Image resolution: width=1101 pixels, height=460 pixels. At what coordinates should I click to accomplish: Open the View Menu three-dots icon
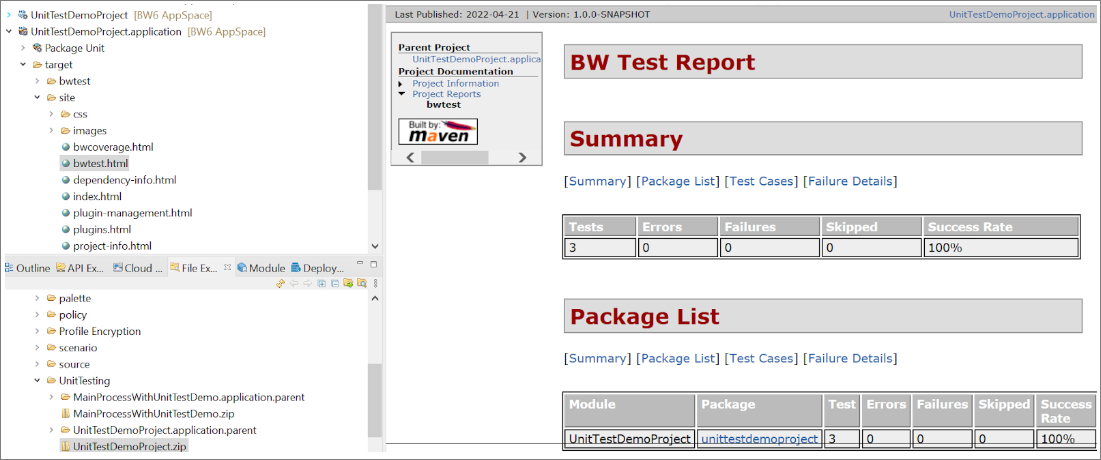[376, 284]
